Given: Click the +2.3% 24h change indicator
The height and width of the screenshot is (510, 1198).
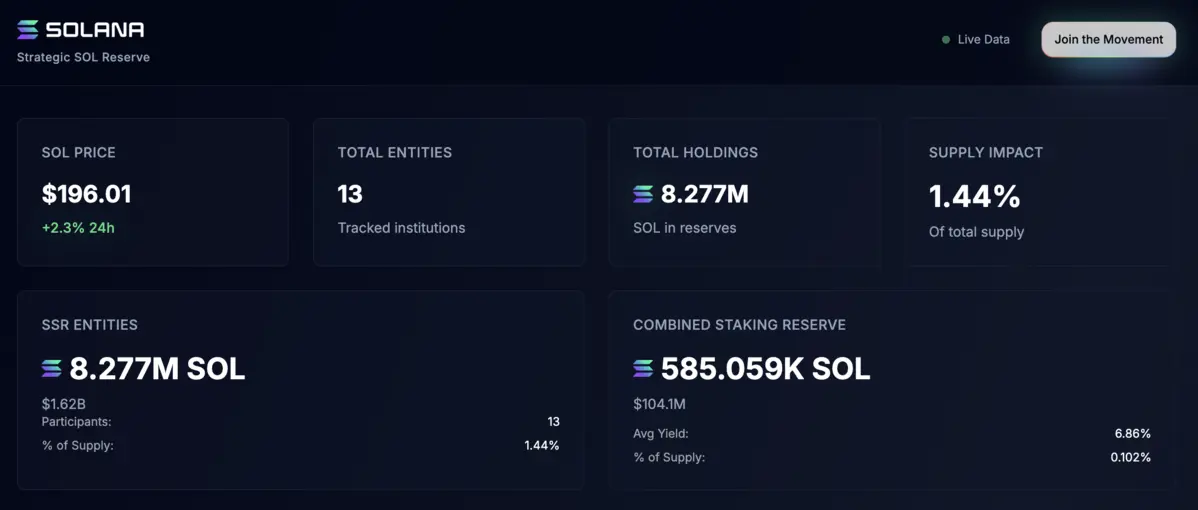Looking at the screenshot, I should pyautogui.click(x=78, y=228).
